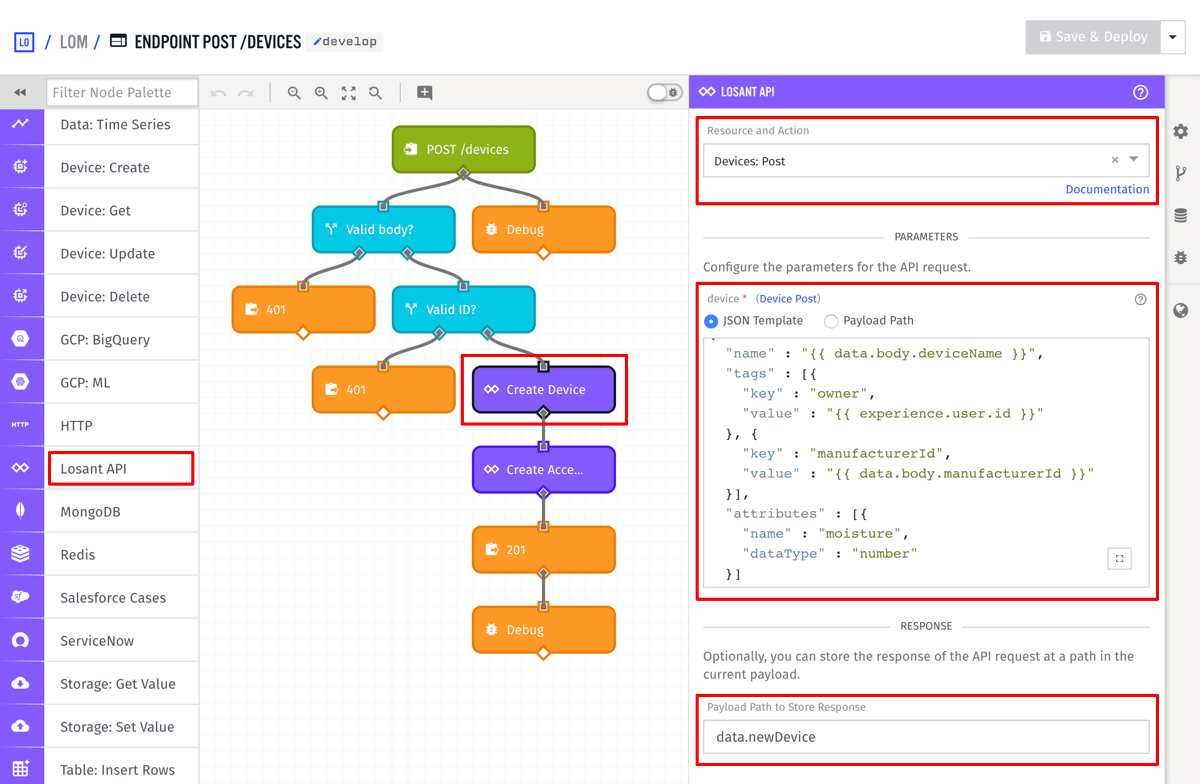The image size is (1200, 784).
Task: Zoom out the workflow canvas
Action: pos(294,93)
